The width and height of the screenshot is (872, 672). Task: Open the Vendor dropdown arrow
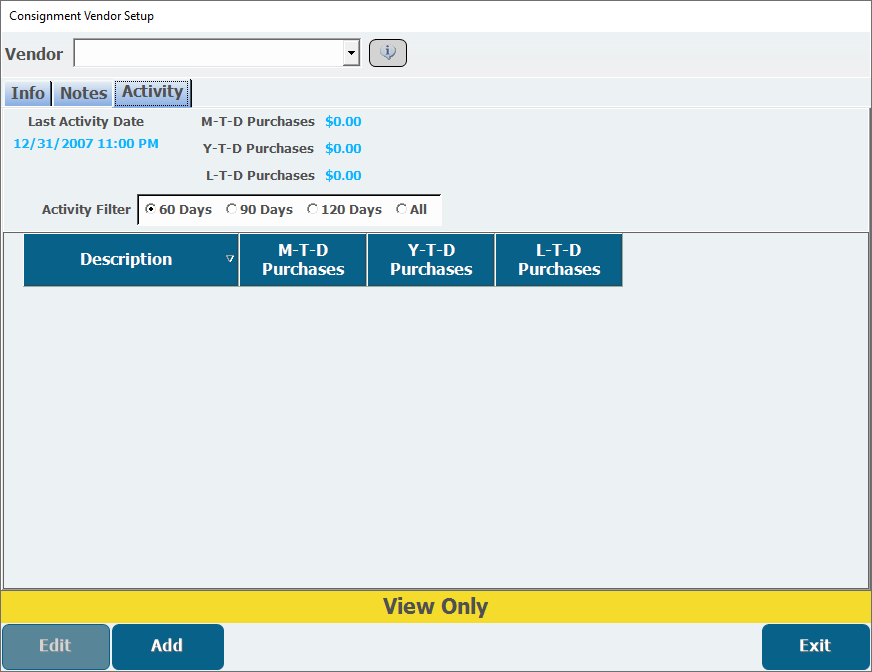351,53
